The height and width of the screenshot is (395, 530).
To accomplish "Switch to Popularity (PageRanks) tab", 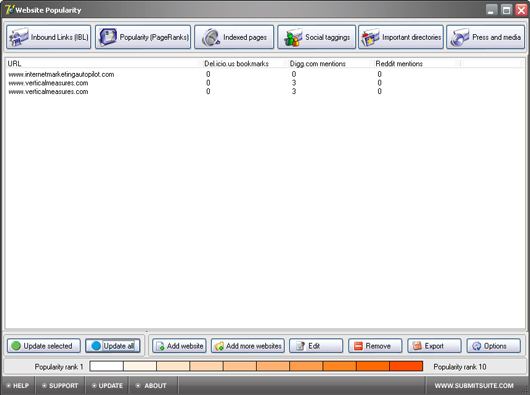I will point(143,37).
